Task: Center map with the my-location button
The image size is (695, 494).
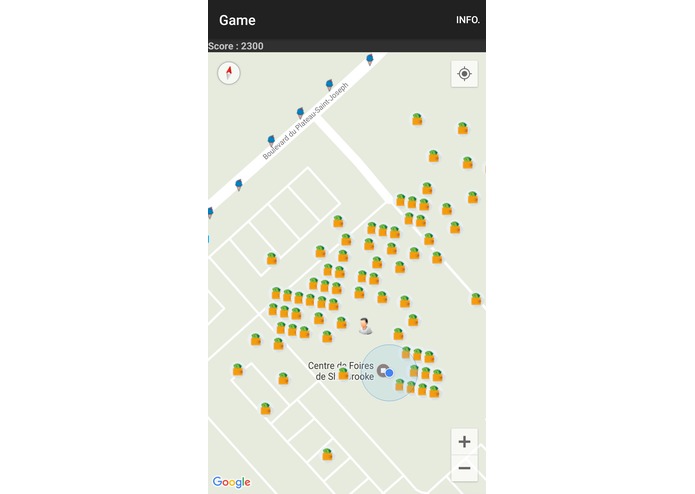Action: [x=464, y=74]
